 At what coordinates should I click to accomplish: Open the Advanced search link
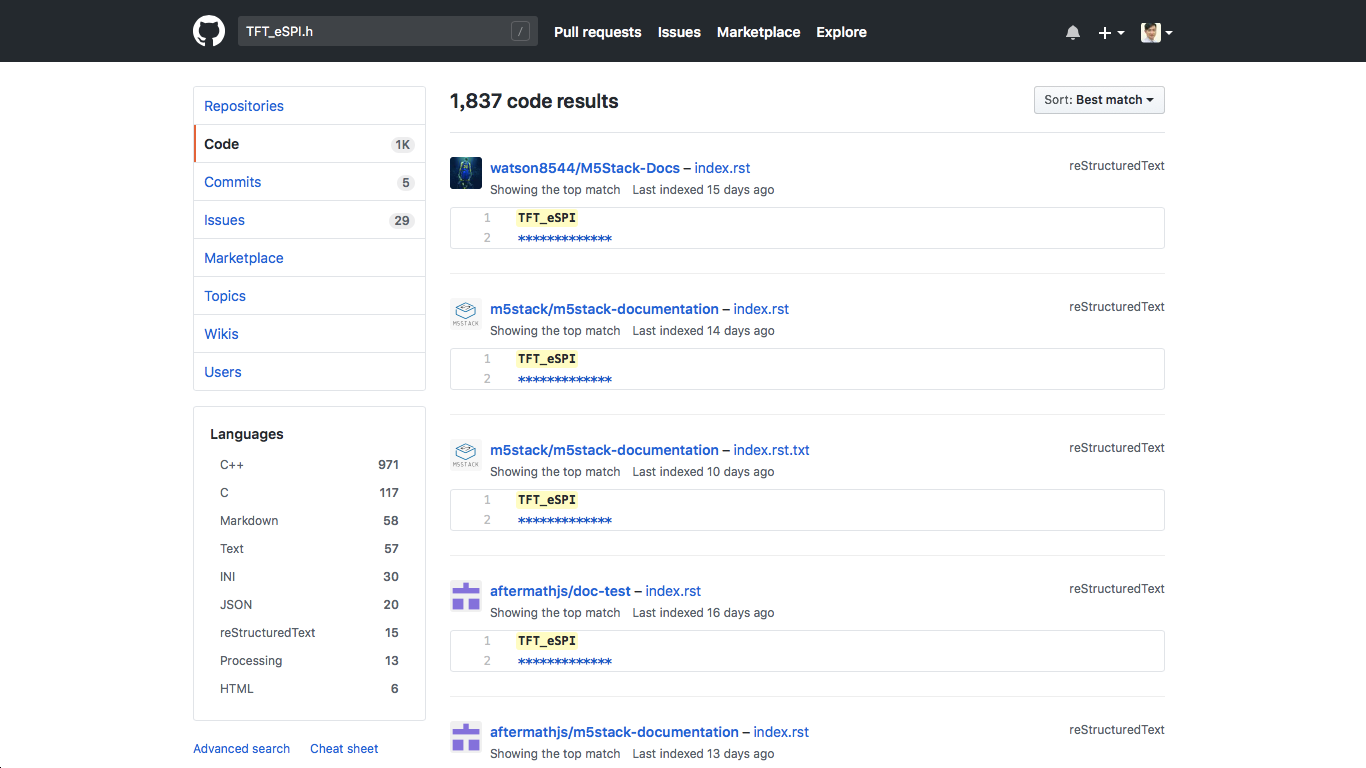click(x=241, y=749)
